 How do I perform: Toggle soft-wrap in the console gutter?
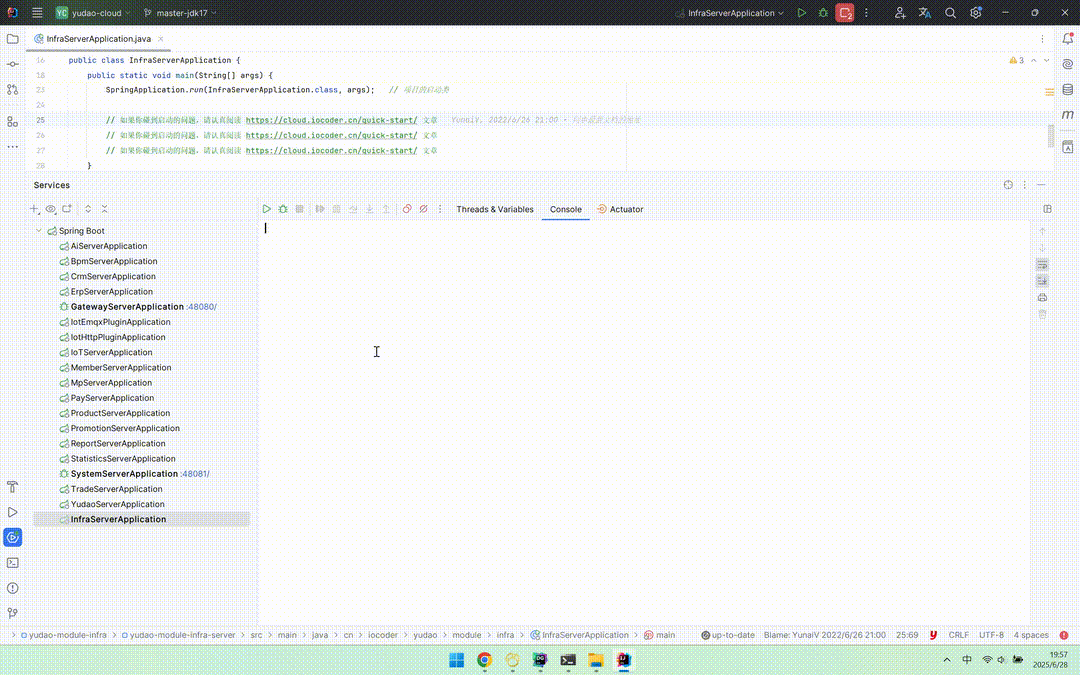[x=1042, y=264]
